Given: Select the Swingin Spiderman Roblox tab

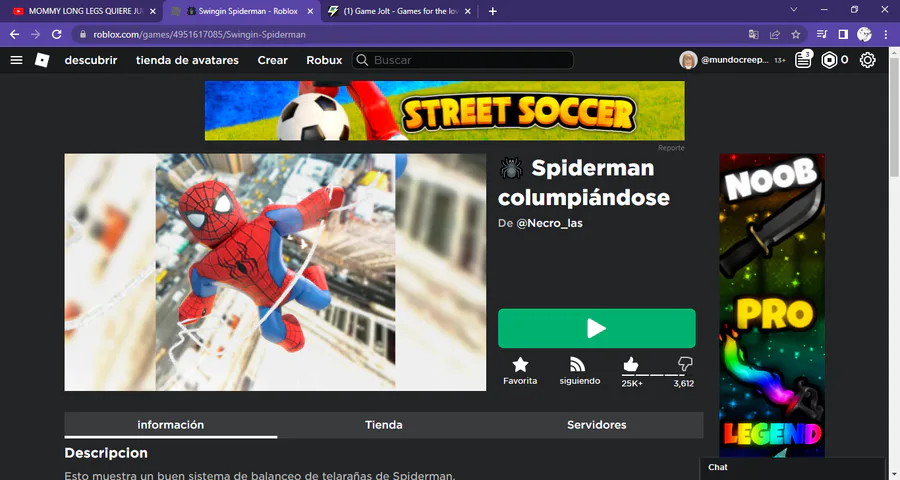Looking at the screenshot, I should (x=242, y=11).
